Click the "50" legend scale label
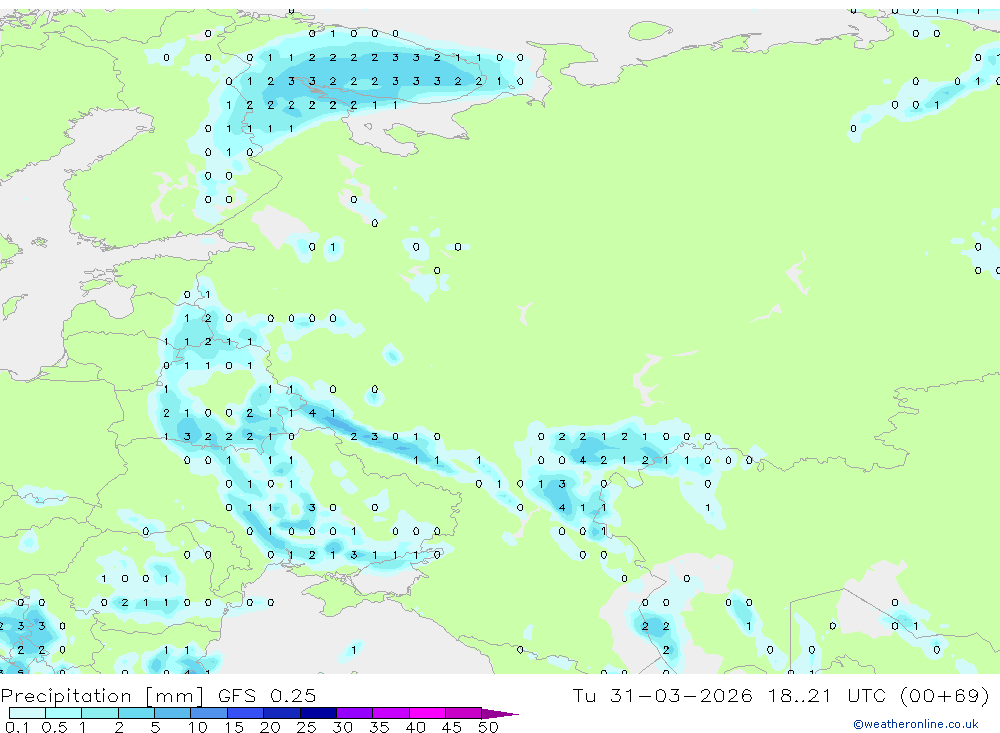This screenshot has width=1000, height=733. (488, 727)
